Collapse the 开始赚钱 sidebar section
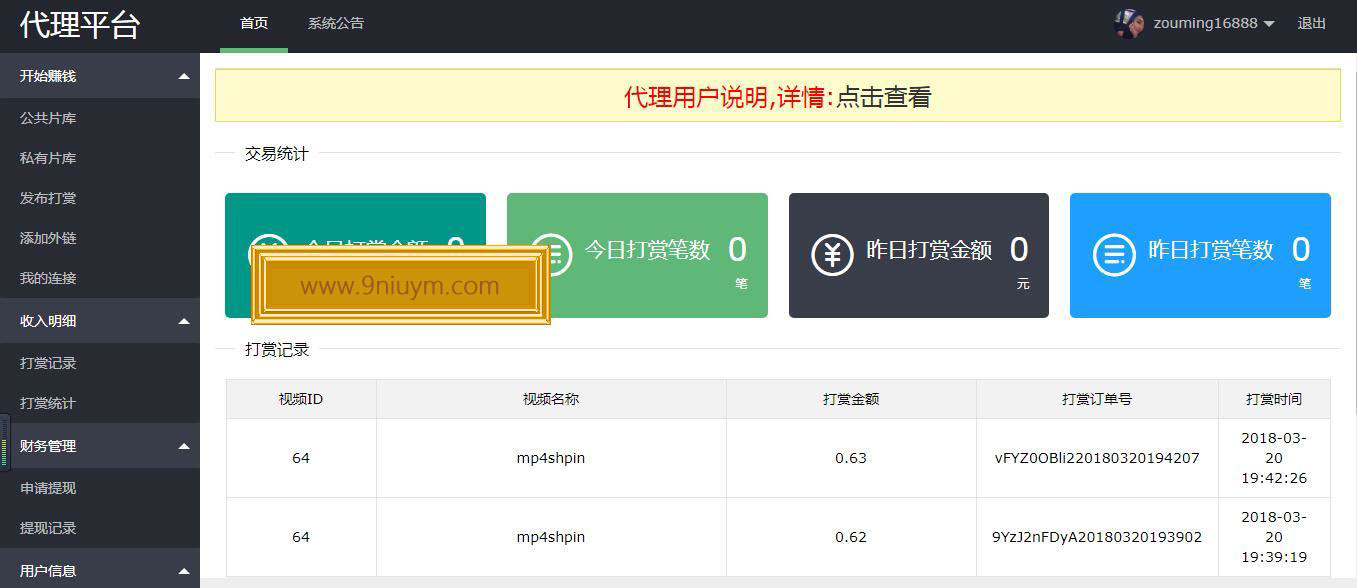 click(184, 76)
